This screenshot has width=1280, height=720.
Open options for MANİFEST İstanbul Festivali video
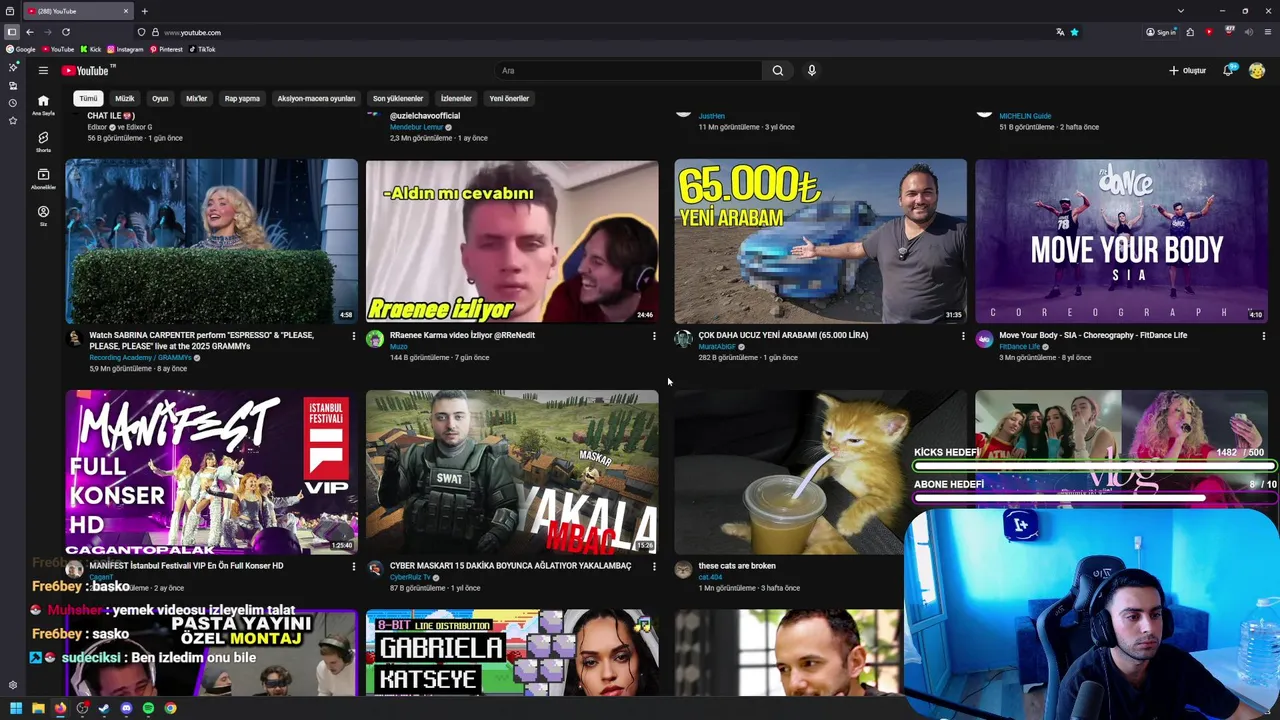click(353, 566)
